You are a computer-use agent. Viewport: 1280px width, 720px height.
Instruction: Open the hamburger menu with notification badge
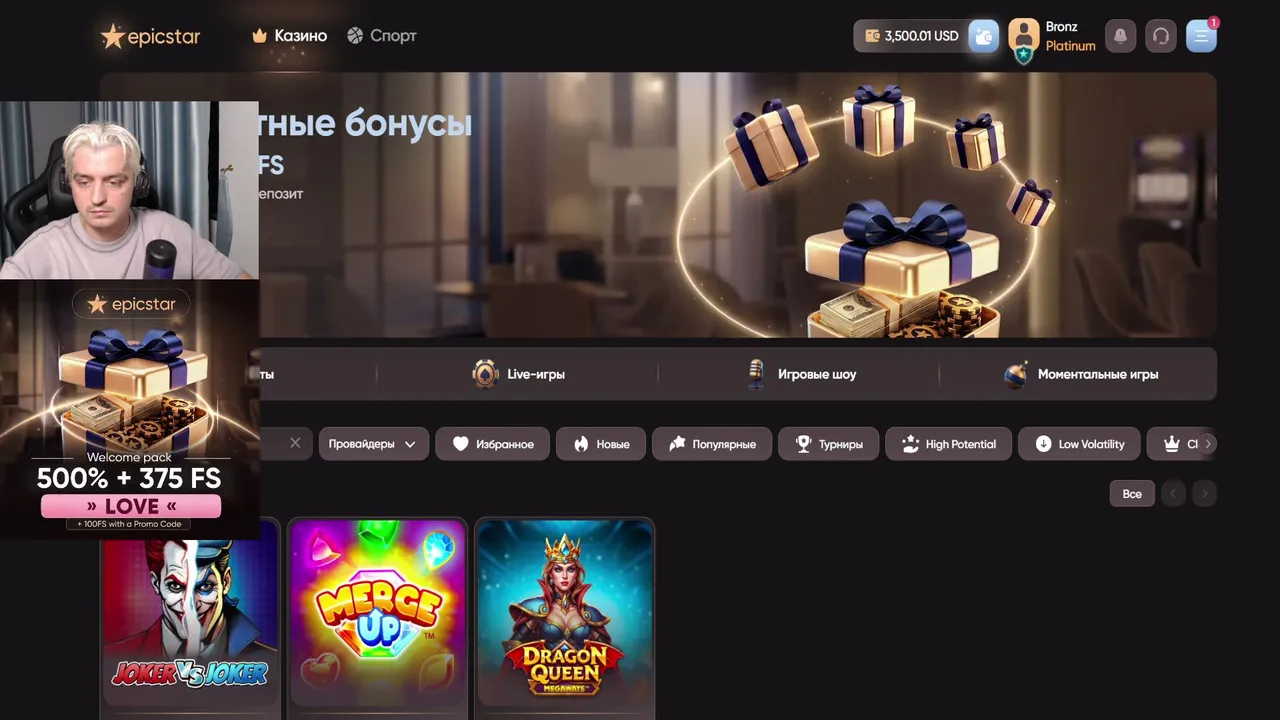tap(1201, 36)
